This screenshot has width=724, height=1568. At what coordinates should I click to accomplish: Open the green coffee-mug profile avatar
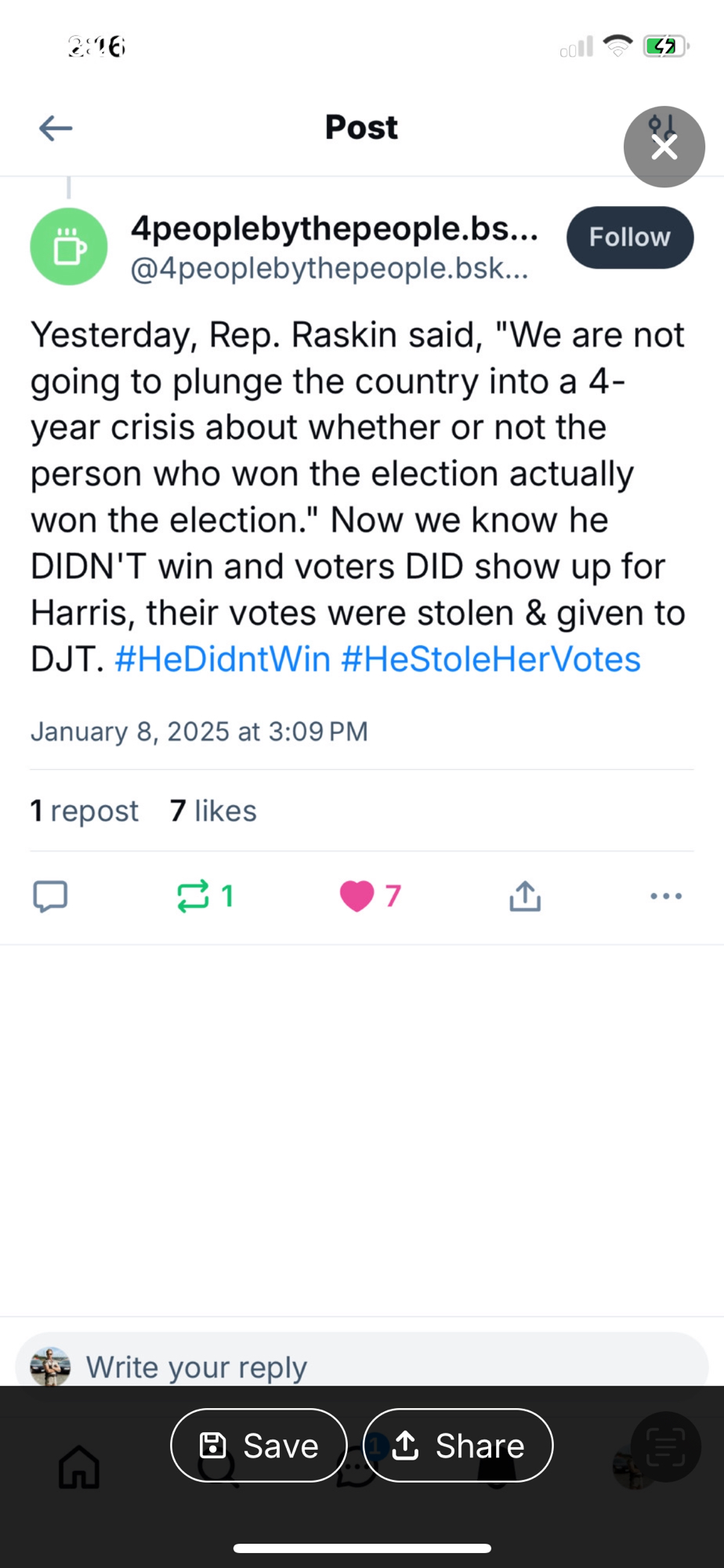click(x=69, y=247)
